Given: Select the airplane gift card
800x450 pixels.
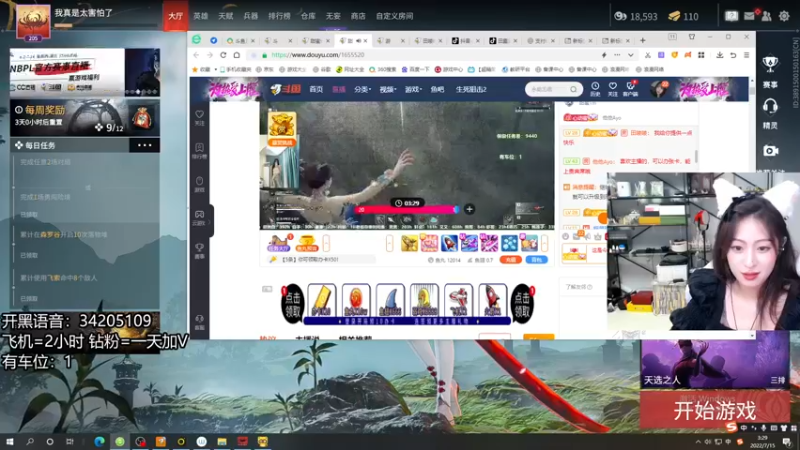Looking at the screenshot, I should point(458,300).
